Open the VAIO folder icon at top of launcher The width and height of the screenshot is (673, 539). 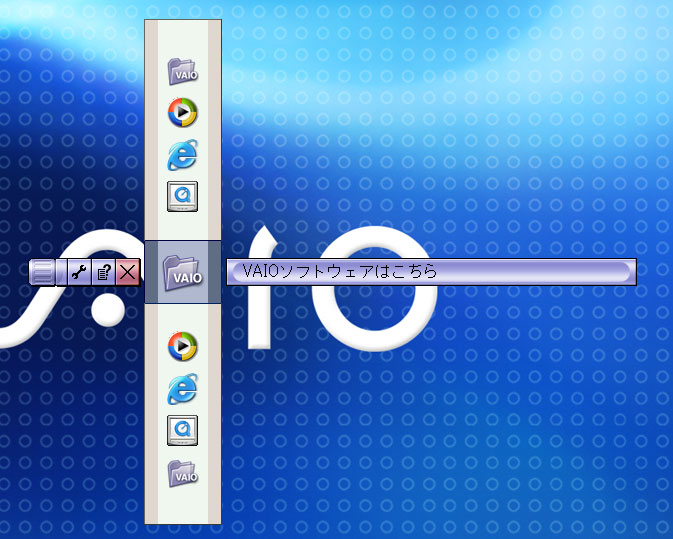[x=182, y=72]
